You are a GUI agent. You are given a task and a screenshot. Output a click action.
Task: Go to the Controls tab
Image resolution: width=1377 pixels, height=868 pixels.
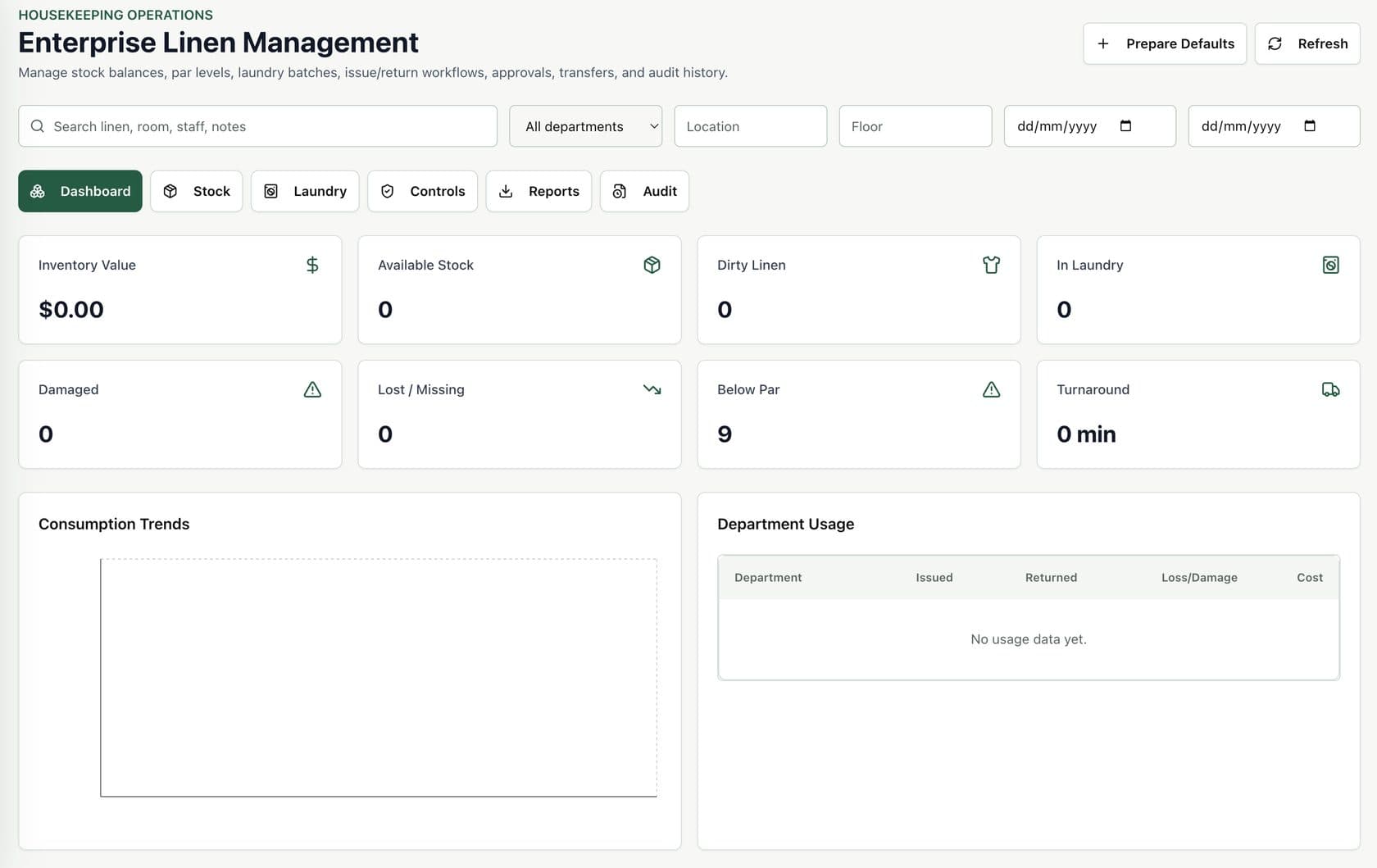pyautogui.click(x=422, y=191)
